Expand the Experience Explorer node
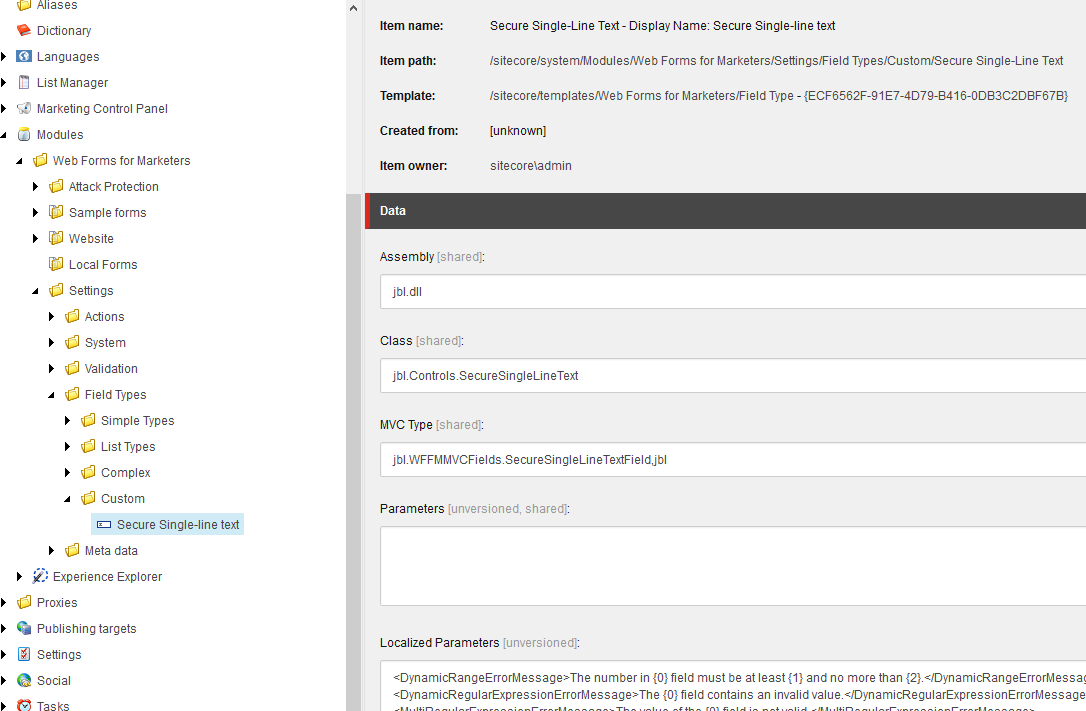Image resolution: width=1086 pixels, height=711 pixels. 19,576
